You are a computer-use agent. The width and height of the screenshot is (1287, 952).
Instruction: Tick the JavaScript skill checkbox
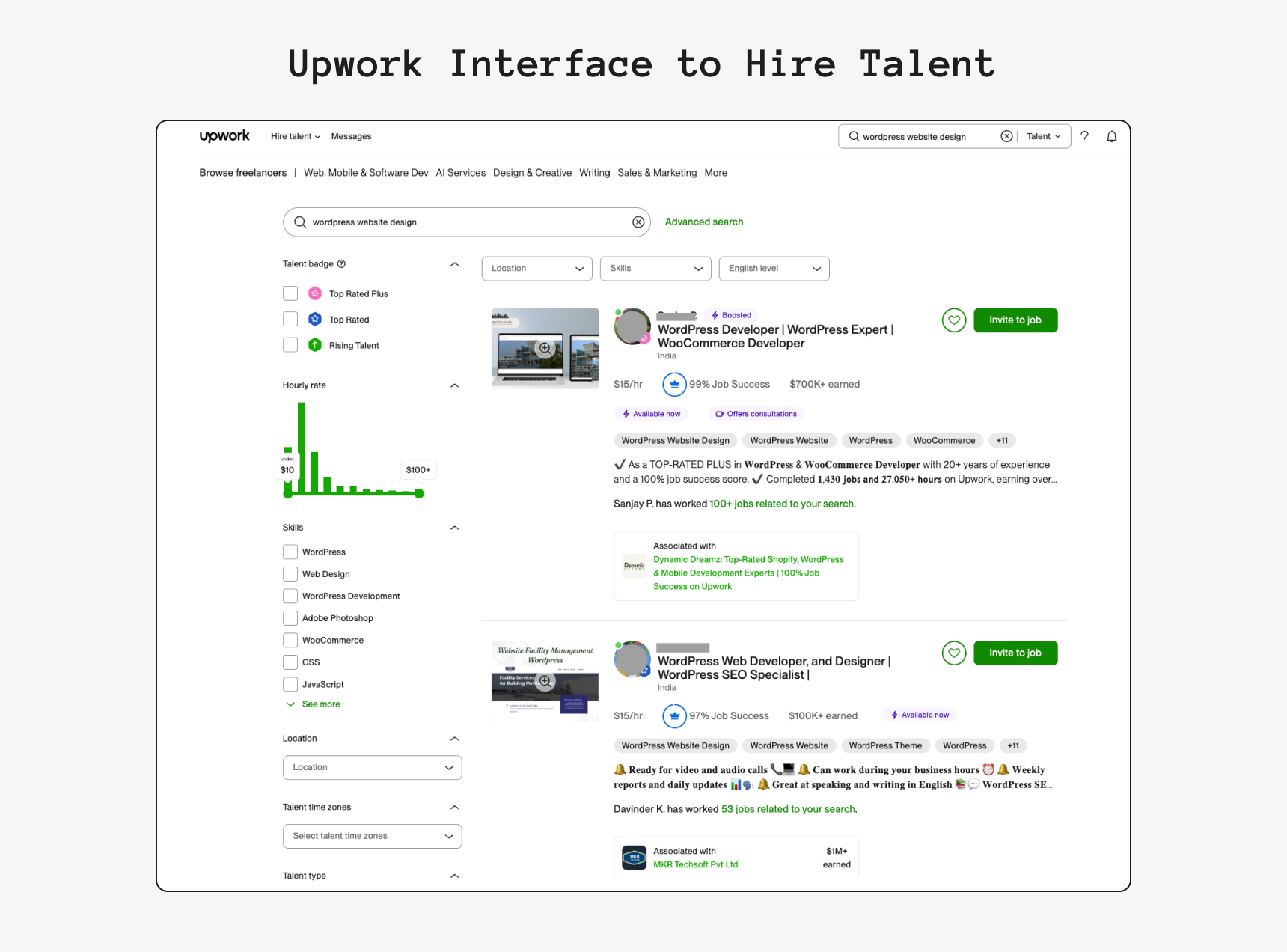(x=290, y=685)
